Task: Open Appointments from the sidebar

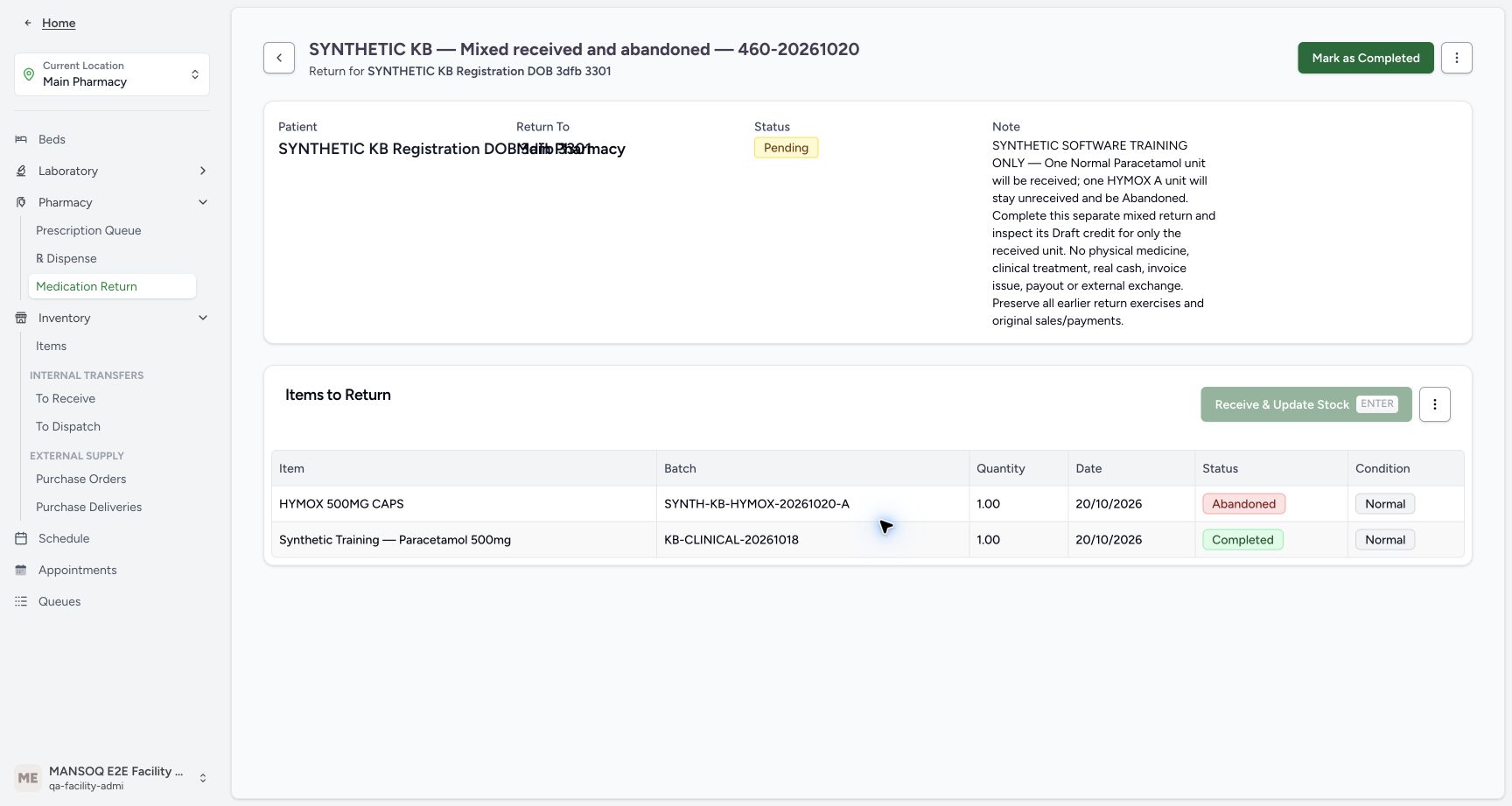Action: [78, 570]
